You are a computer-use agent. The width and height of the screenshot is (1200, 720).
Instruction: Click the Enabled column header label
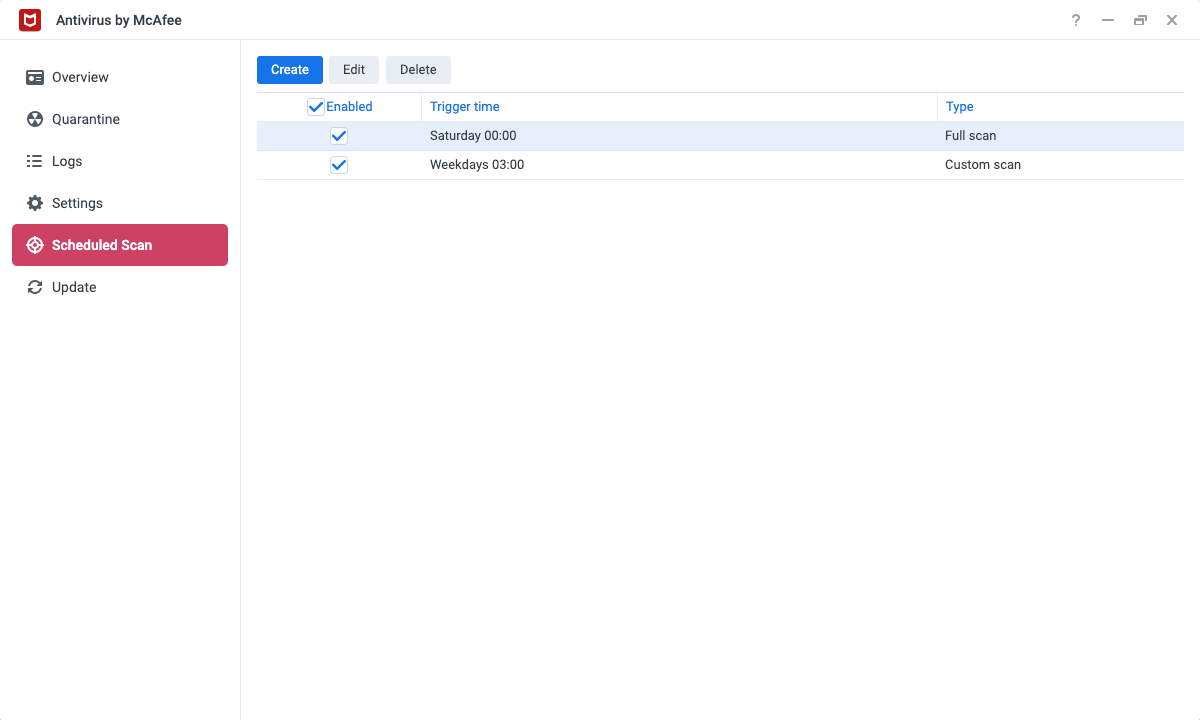(349, 107)
